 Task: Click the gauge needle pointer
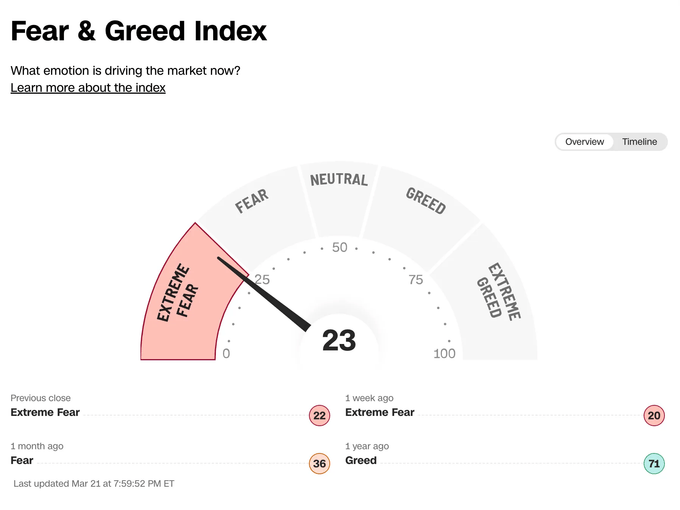(x=264, y=295)
